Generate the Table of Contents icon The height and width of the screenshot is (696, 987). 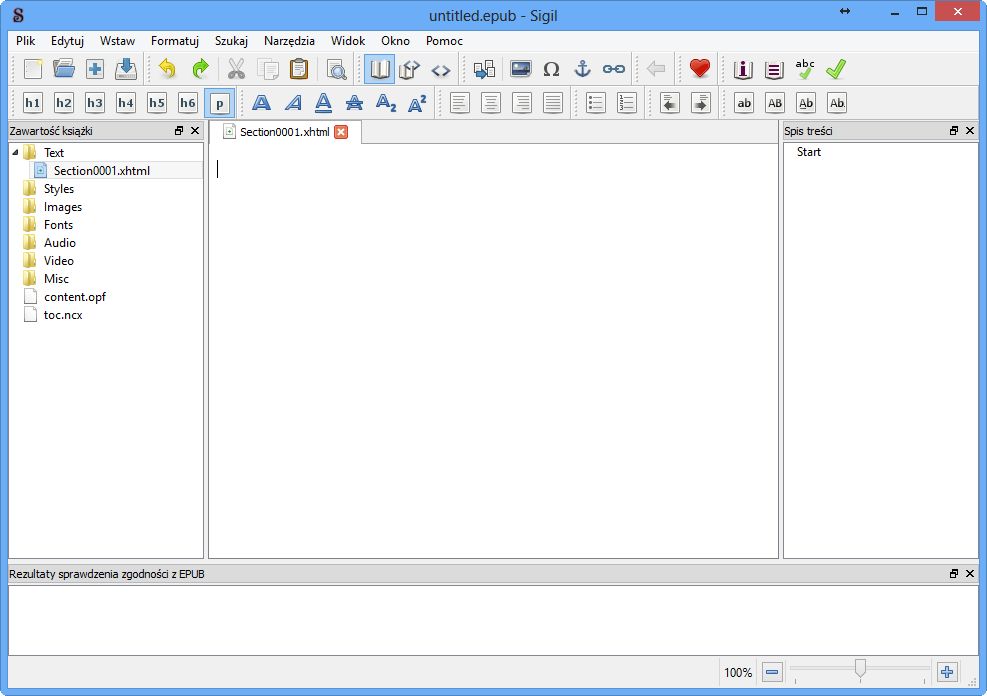pos(774,69)
